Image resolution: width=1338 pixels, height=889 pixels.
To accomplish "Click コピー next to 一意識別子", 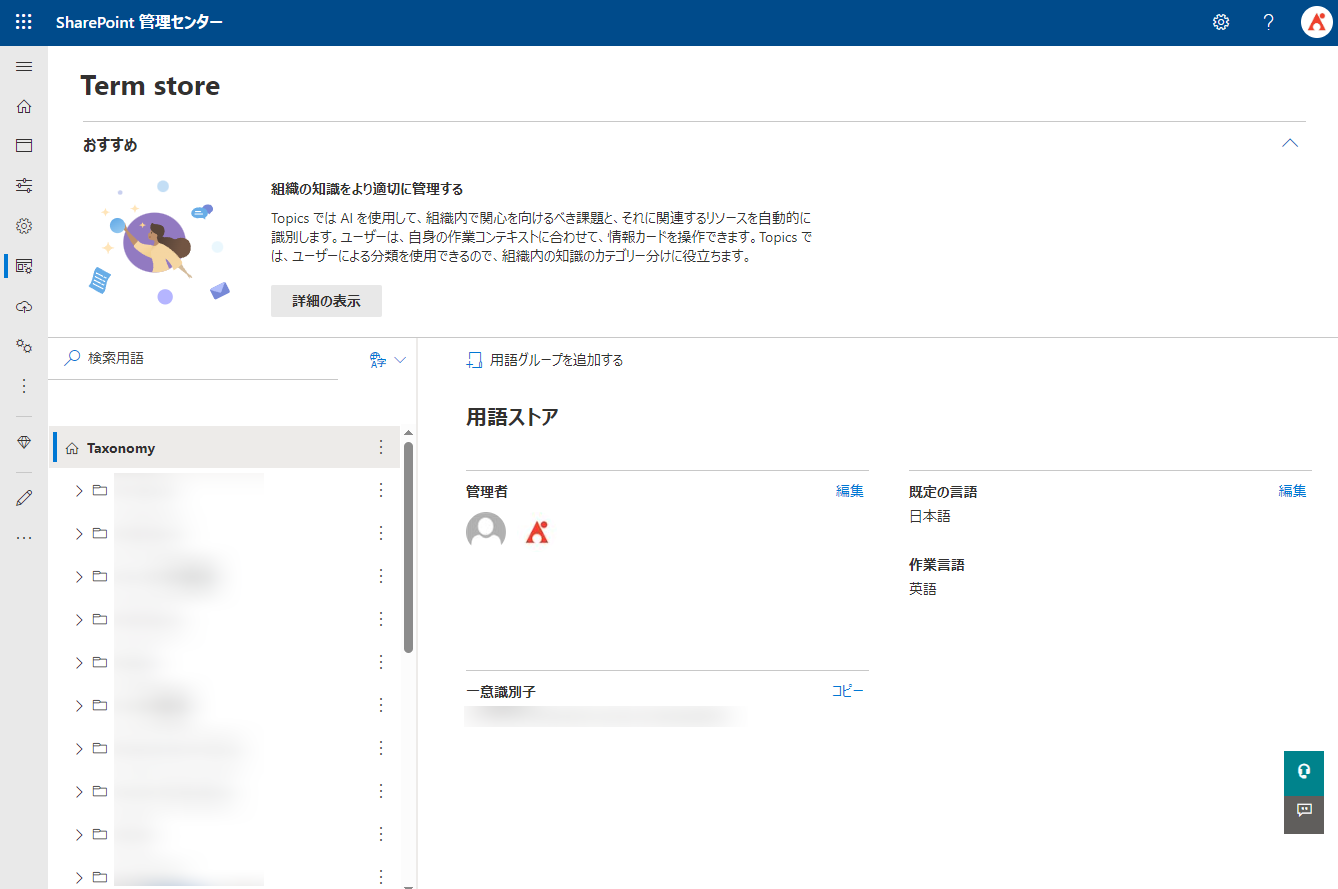I will [x=848, y=691].
